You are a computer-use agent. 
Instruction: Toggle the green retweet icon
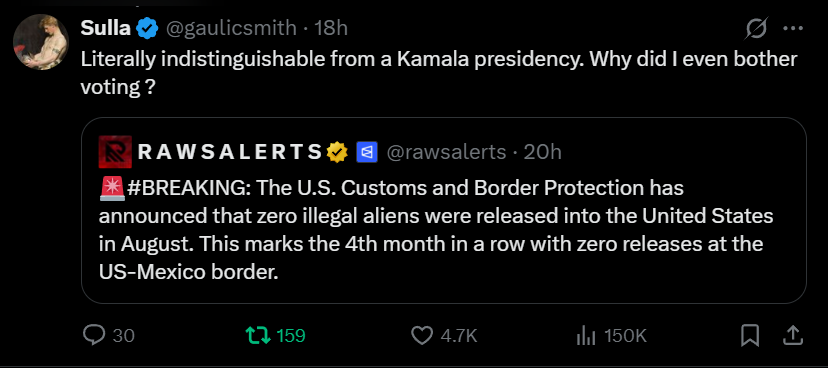pos(259,335)
